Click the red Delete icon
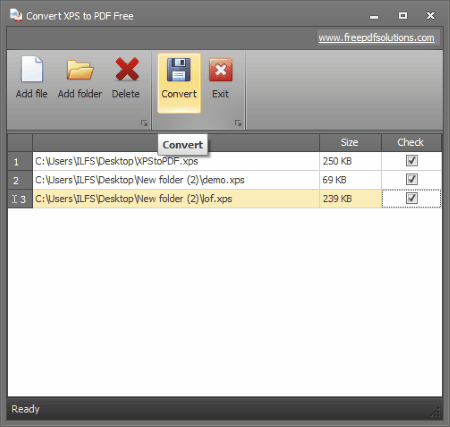Screen dimensions: 450x427 [127, 69]
